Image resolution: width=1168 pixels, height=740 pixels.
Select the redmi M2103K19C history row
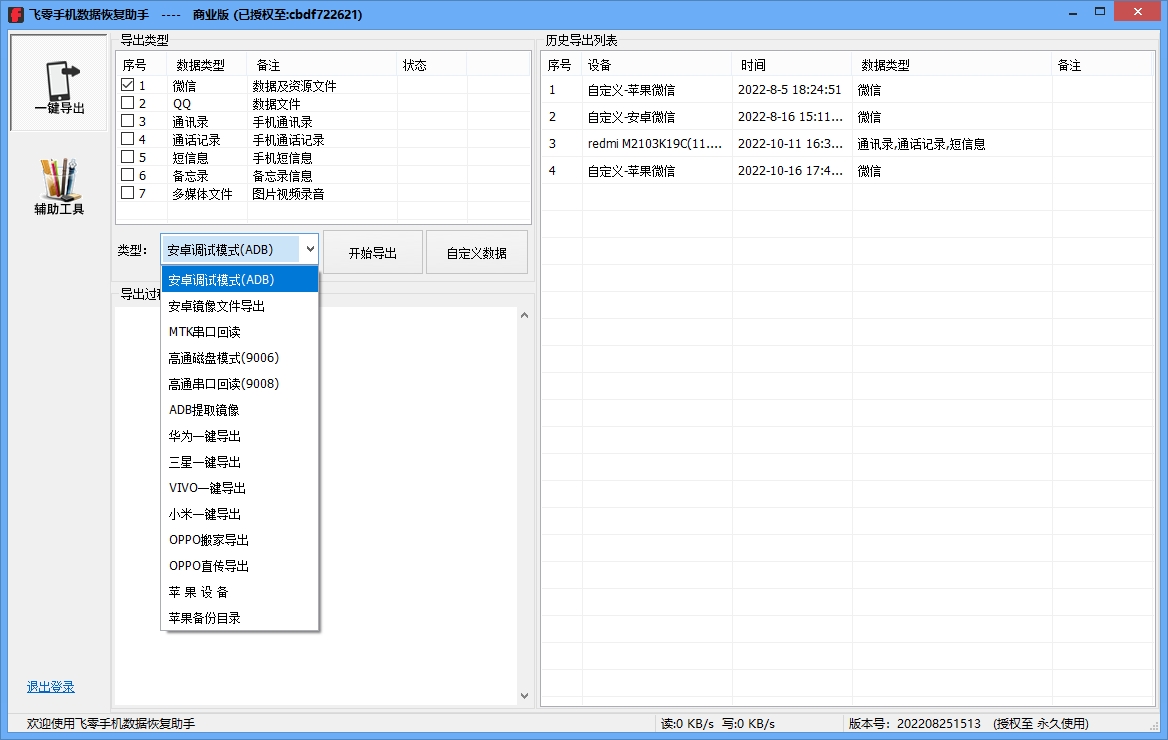point(655,143)
